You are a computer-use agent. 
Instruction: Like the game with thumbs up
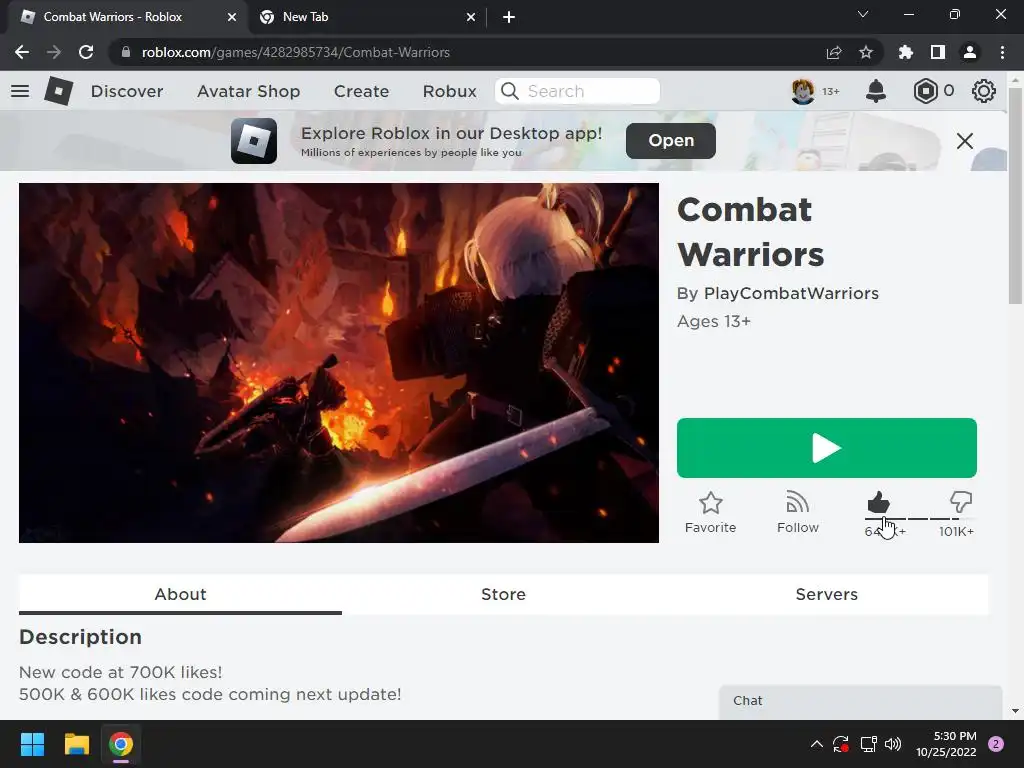(x=878, y=502)
